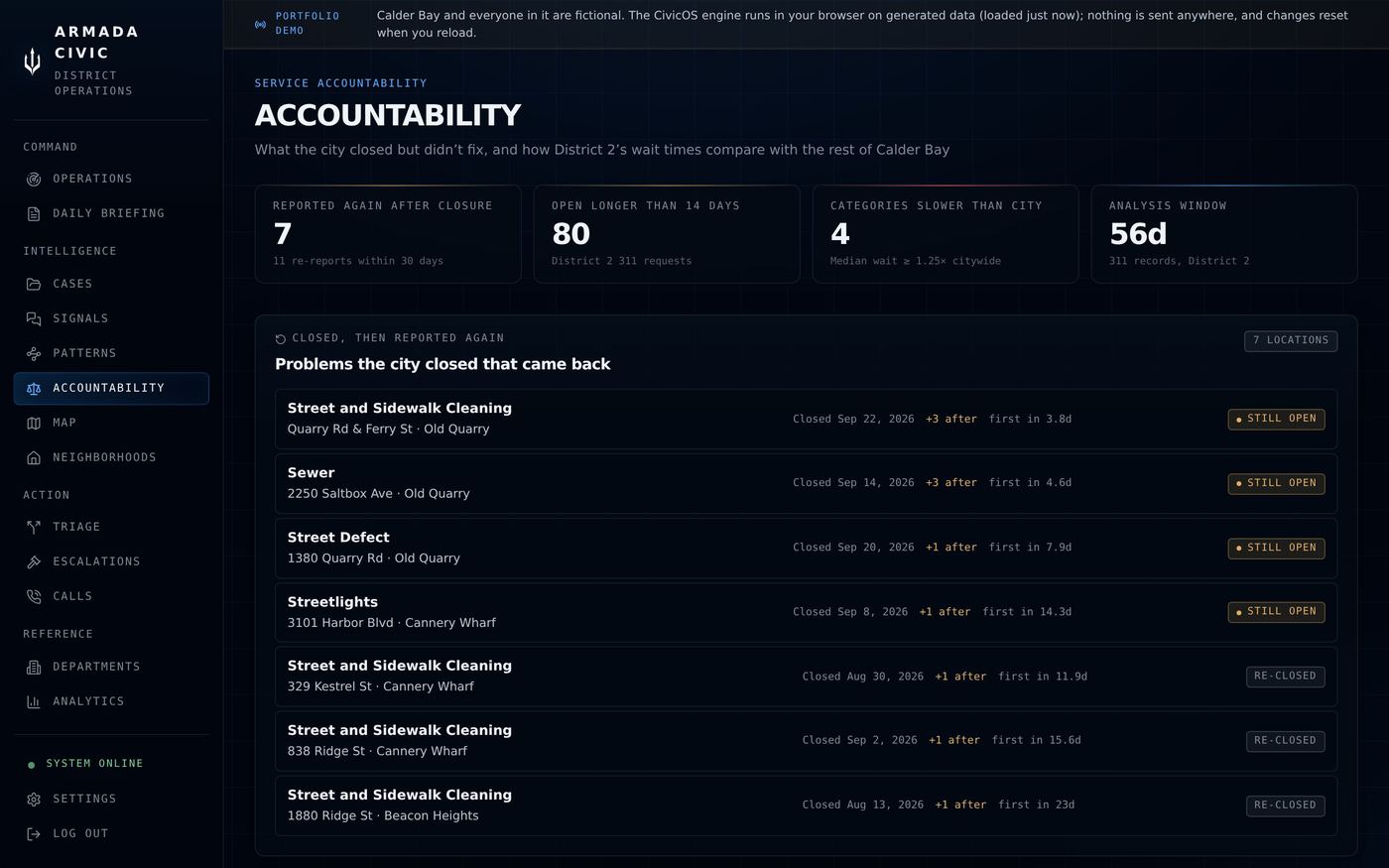The height and width of the screenshot is (868, 1389).
Task: Click the Analytics bar chart icon
Action: tap(34, 702)
